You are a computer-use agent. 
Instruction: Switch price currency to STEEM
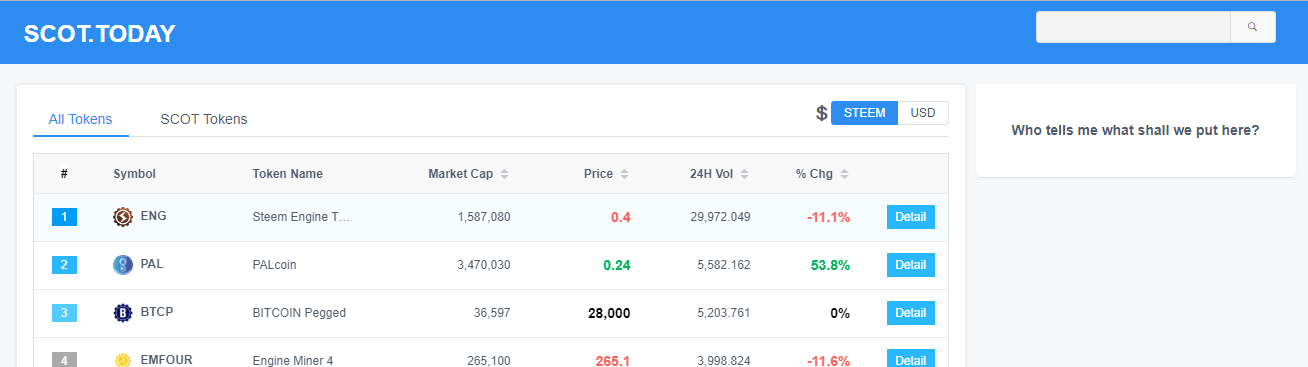(x=864, y=113)
